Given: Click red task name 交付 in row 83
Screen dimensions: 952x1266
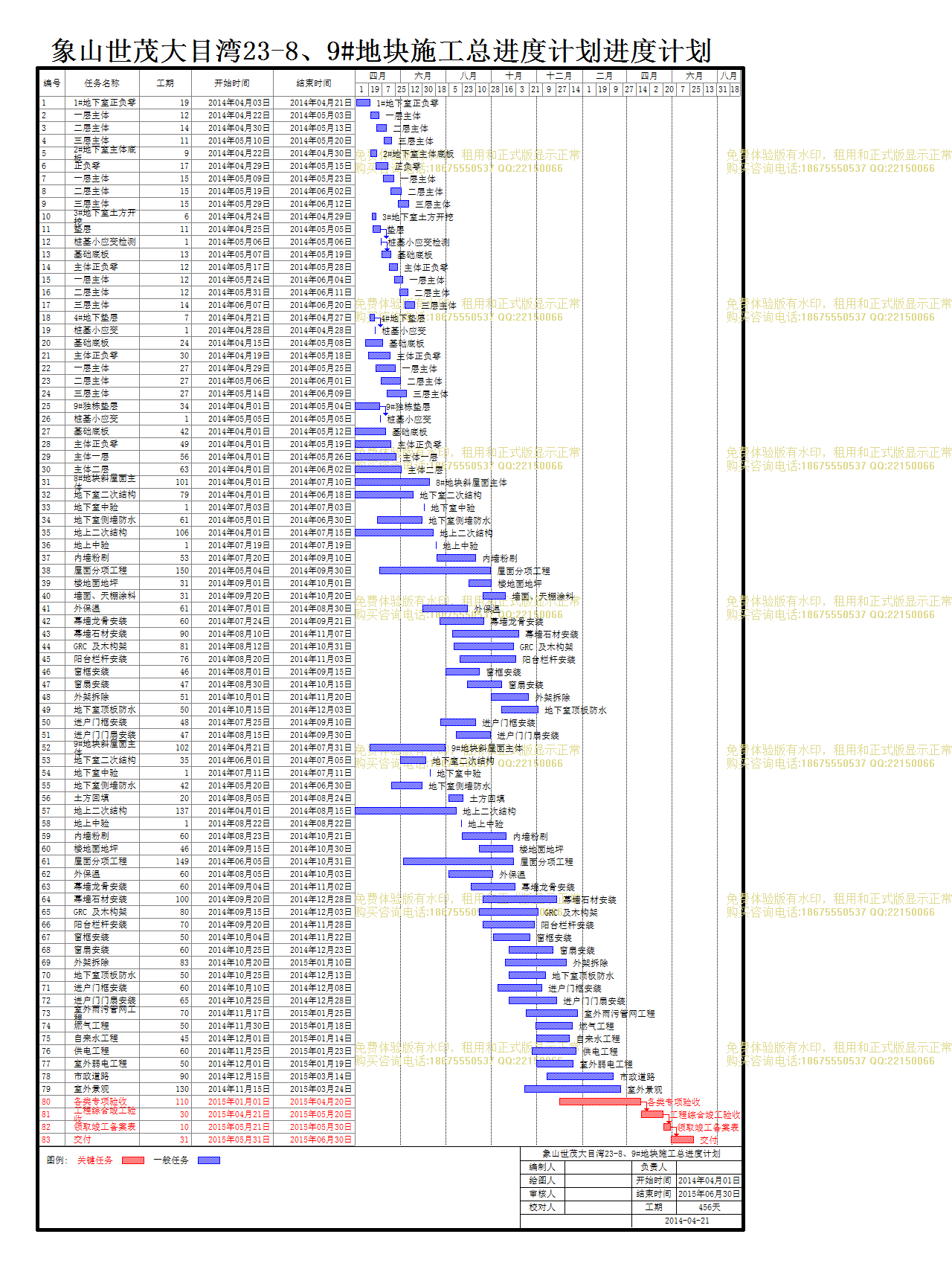Looking at the screenshot, I should [83, 1140].
